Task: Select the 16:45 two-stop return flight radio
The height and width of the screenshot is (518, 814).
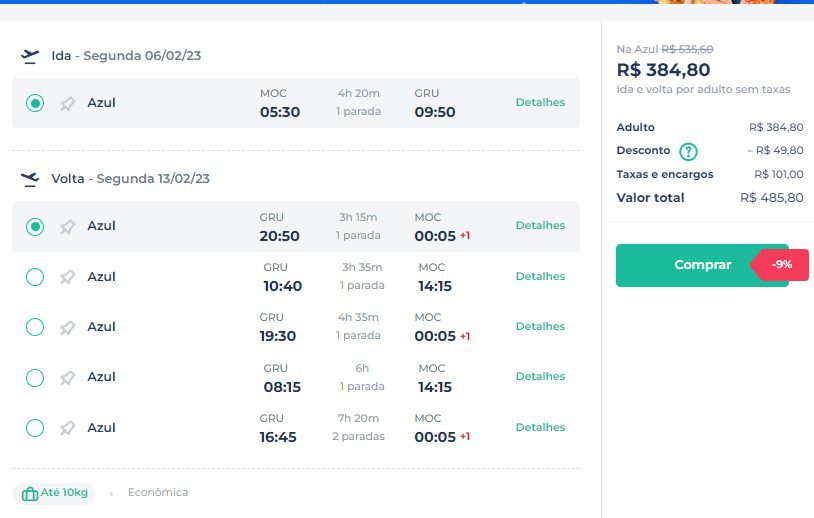Action: pos(35,428)
